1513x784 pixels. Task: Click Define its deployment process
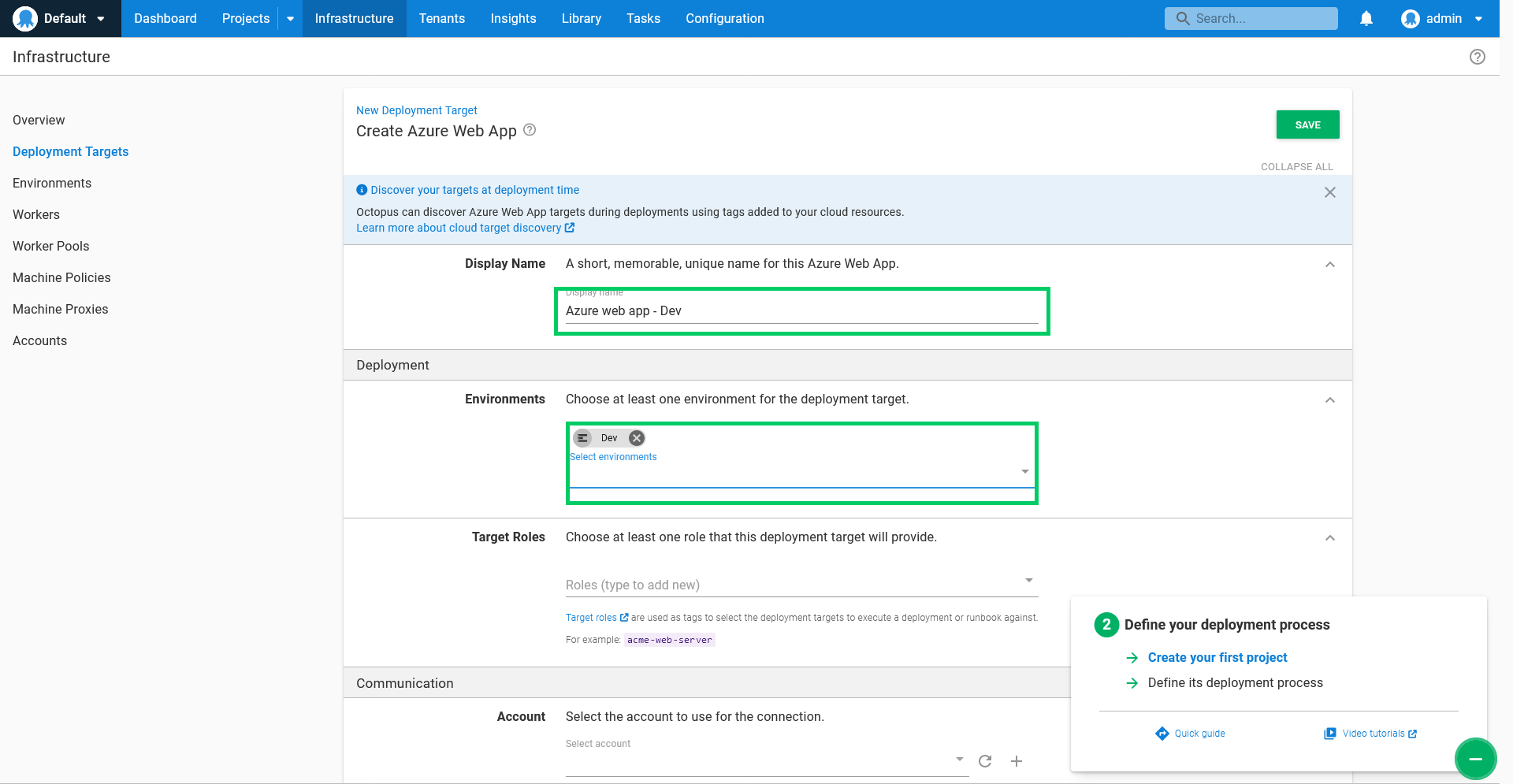click(x=1236, y=682)
